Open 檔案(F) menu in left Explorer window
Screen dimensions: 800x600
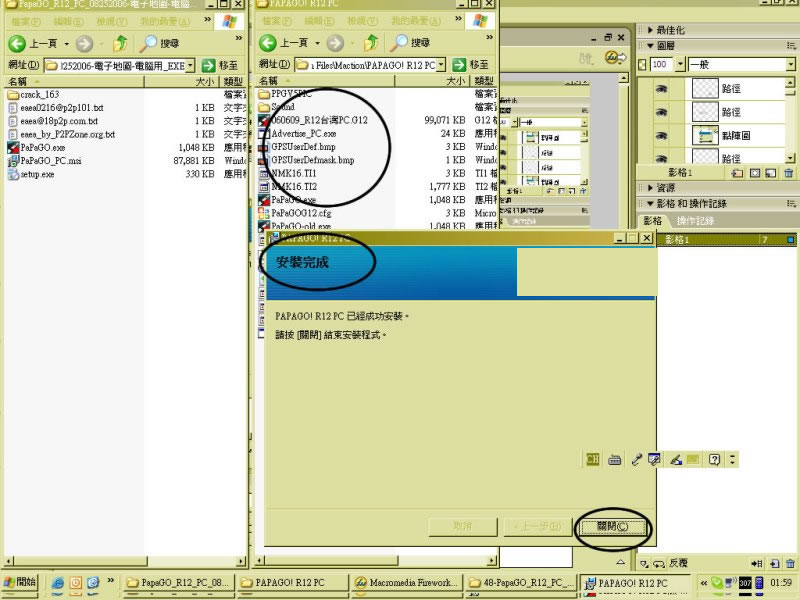(x=26, y=22)
